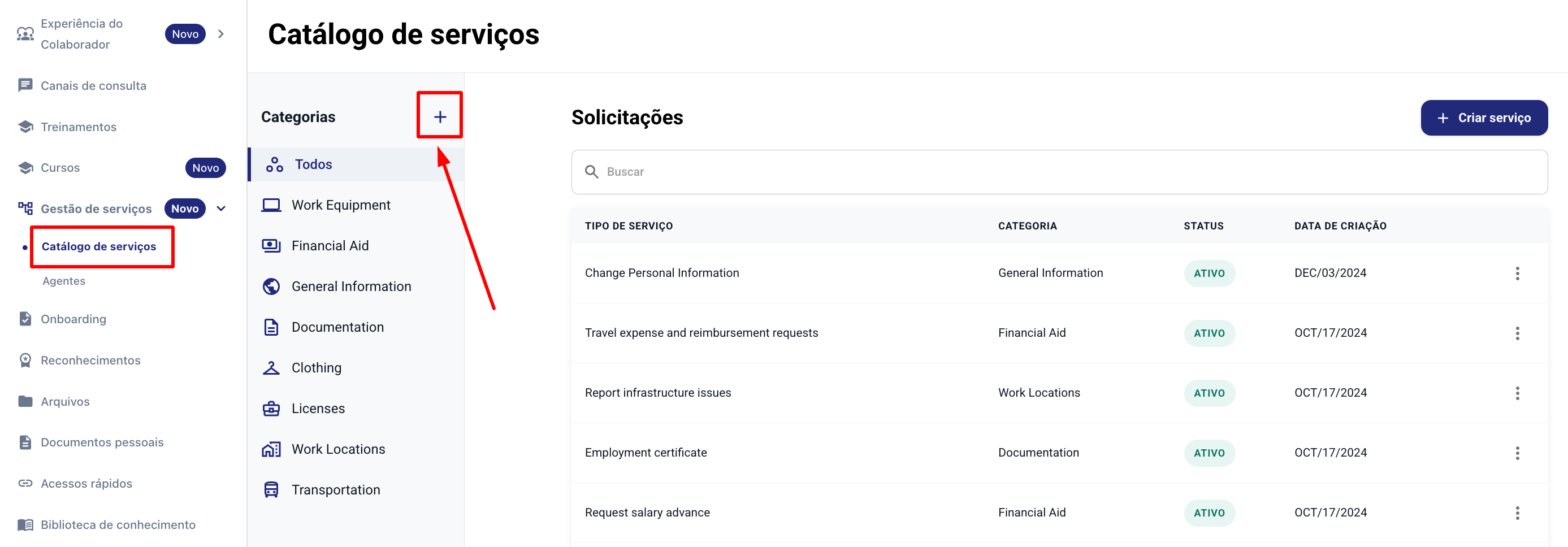Image resolution: width=1568 pixels, height=547 pixels.
Task: Click the Financial Aid money icon
Action: [271, 246]
